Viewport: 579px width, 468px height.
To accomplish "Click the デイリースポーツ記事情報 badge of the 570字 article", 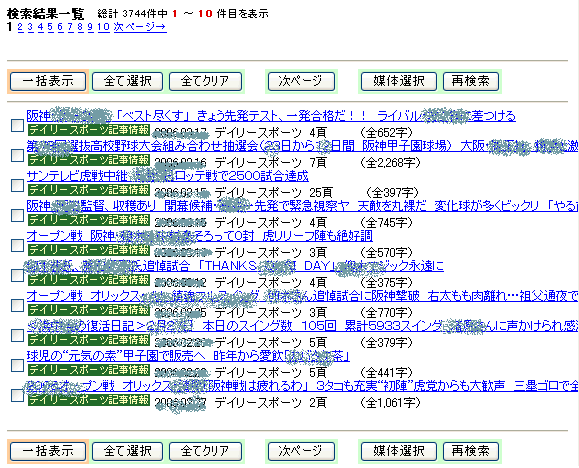I will pyautogui.click(x=89, y=250).
